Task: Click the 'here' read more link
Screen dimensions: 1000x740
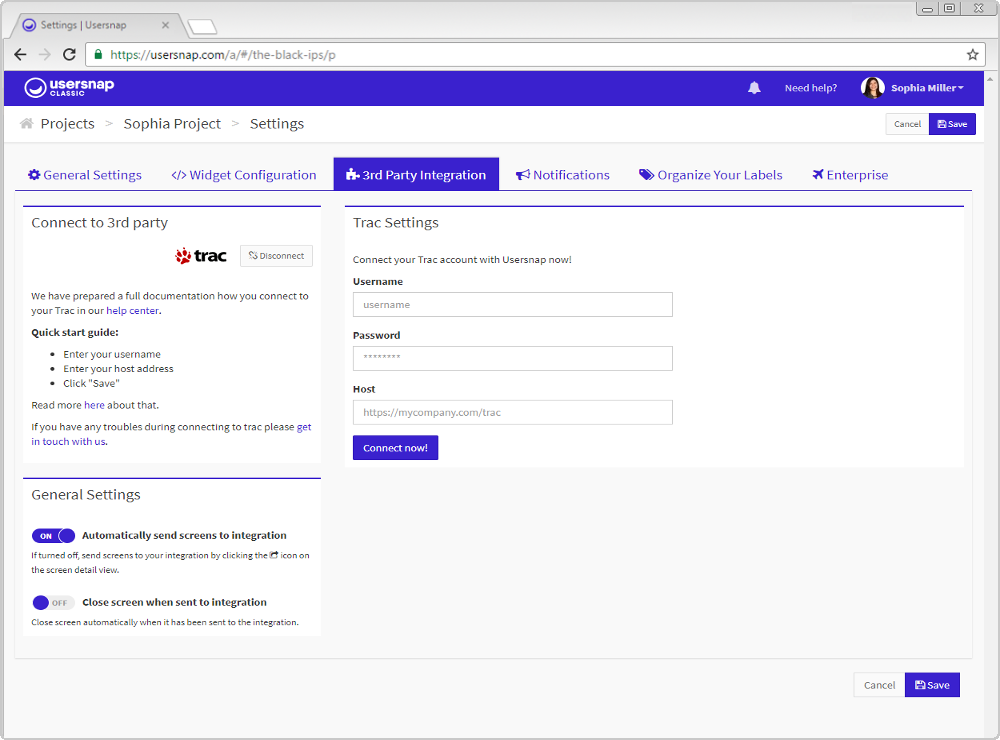Action: pos(94,405)
